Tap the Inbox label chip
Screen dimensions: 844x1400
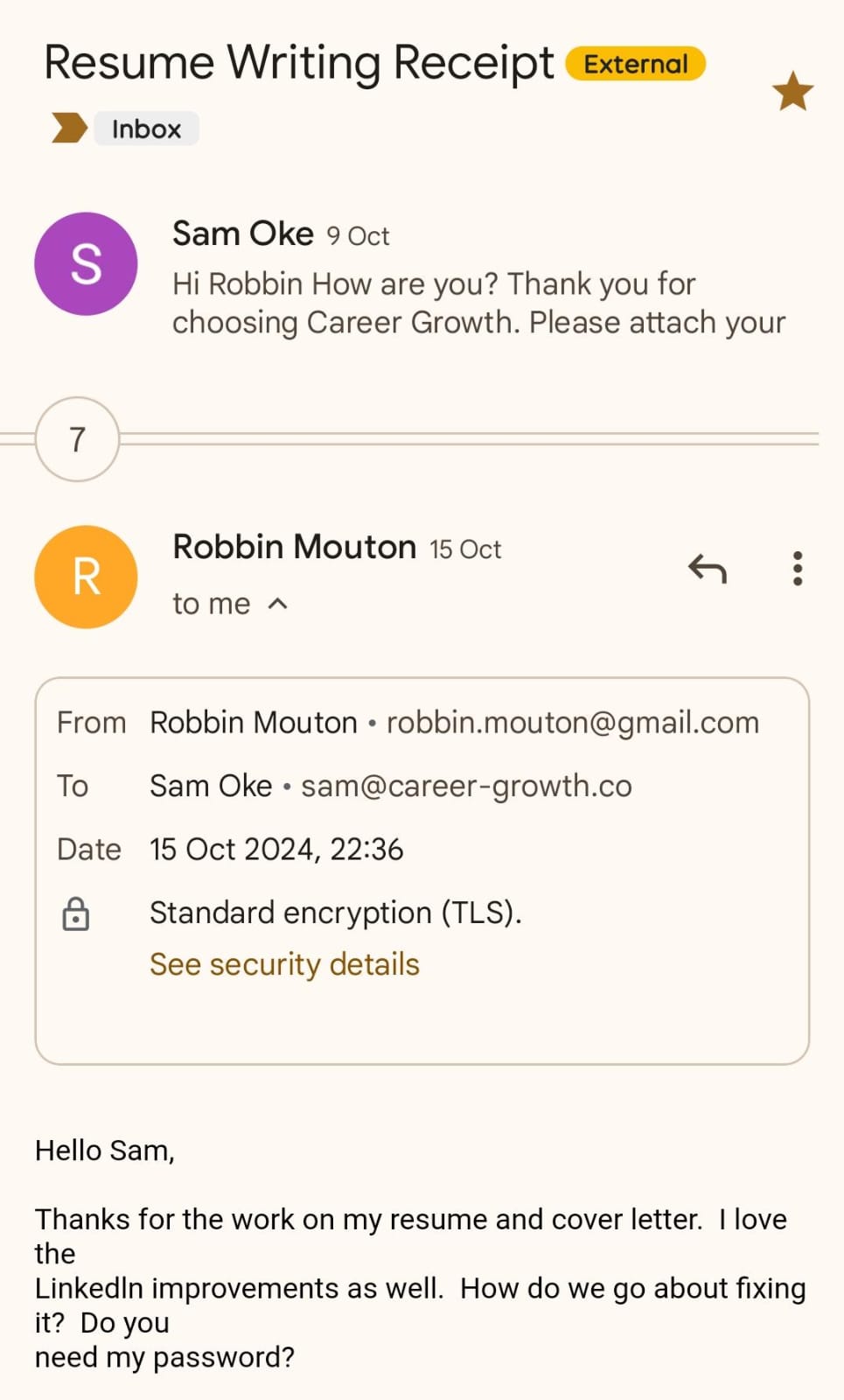click(146, 129)
